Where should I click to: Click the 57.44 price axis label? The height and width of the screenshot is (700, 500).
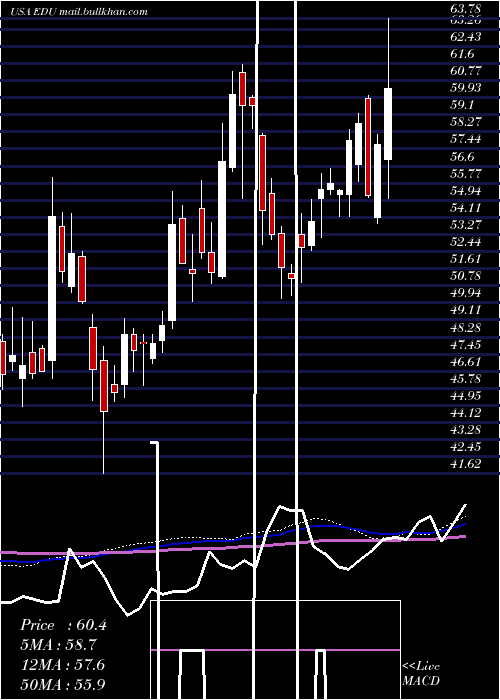coord(466,139)
